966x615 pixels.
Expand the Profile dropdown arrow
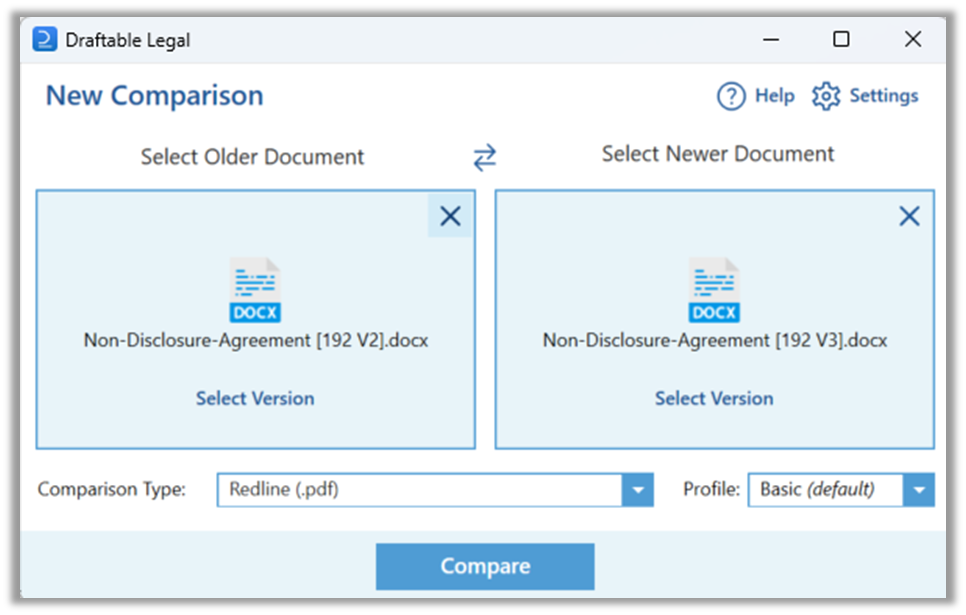click(919, 490)
